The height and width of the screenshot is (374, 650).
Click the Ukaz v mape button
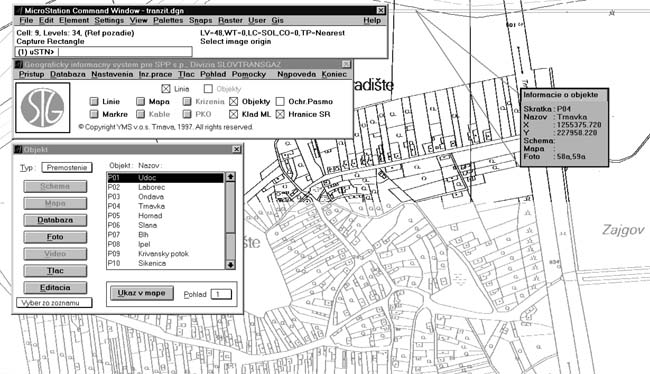141,293
